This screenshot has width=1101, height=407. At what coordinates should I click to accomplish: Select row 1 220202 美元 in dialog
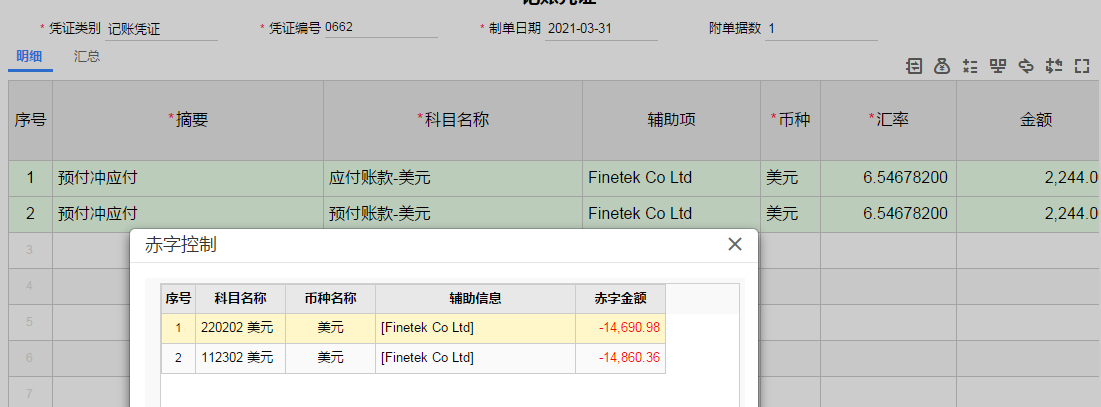(413, 328)
